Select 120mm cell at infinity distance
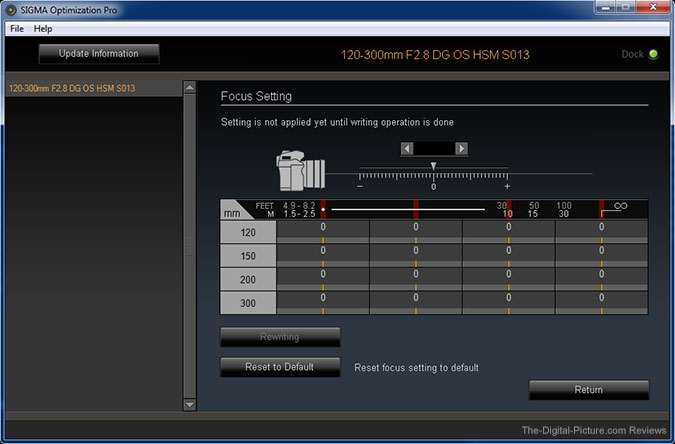This screenshot has width=675, height=444. (x=601, y=233)
